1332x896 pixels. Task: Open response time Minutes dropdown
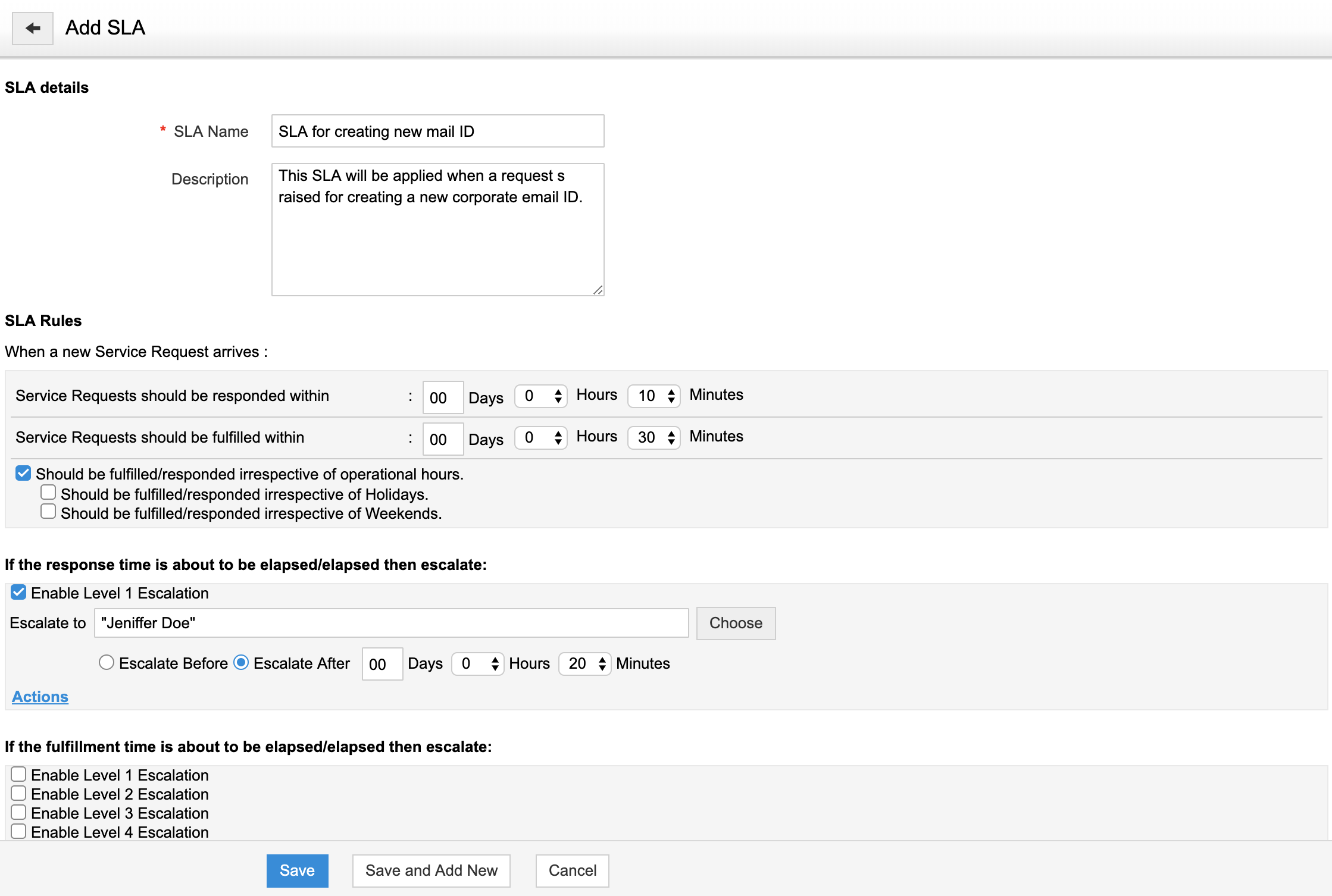click(654, 396)
